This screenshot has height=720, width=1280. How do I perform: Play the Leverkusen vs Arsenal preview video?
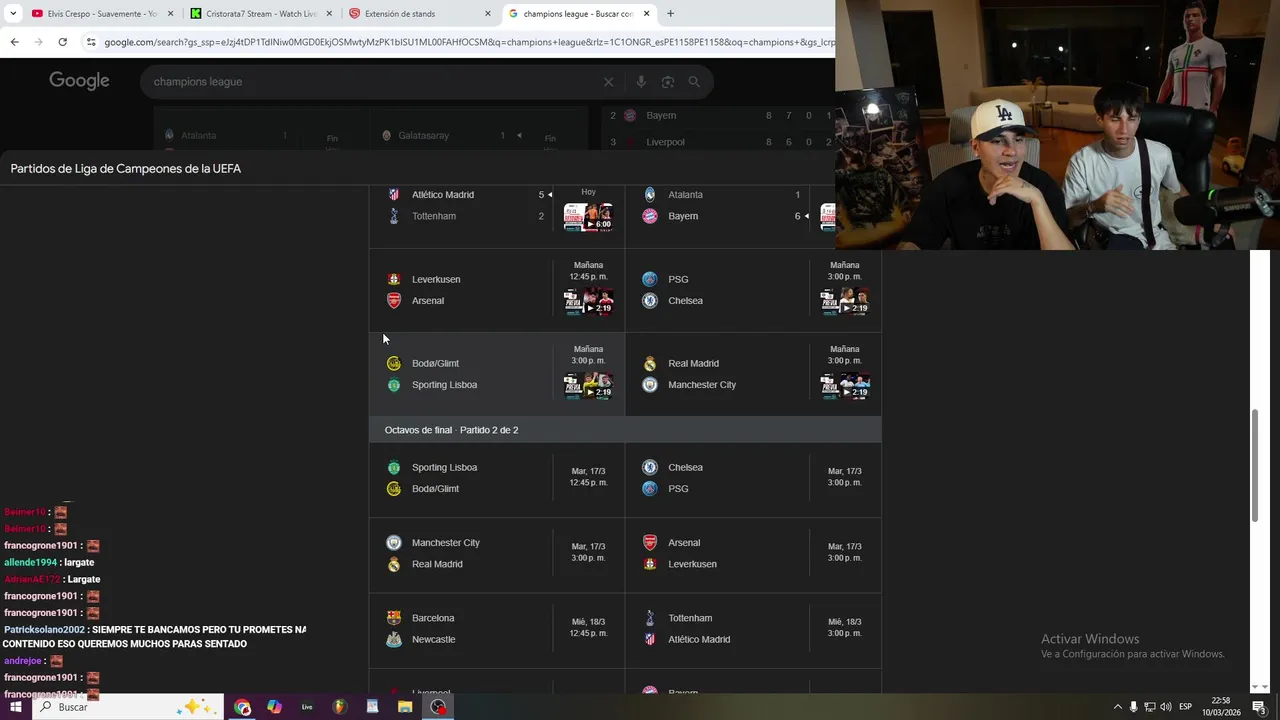coord(588,301)
